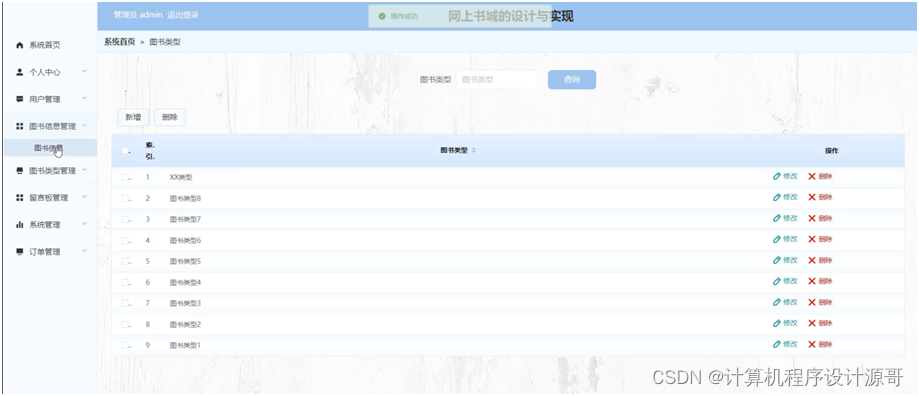Screen dimensions: 919x396
Task: Click the pencil edit icon for 图书类型6
Action: (x=777, y=240)
